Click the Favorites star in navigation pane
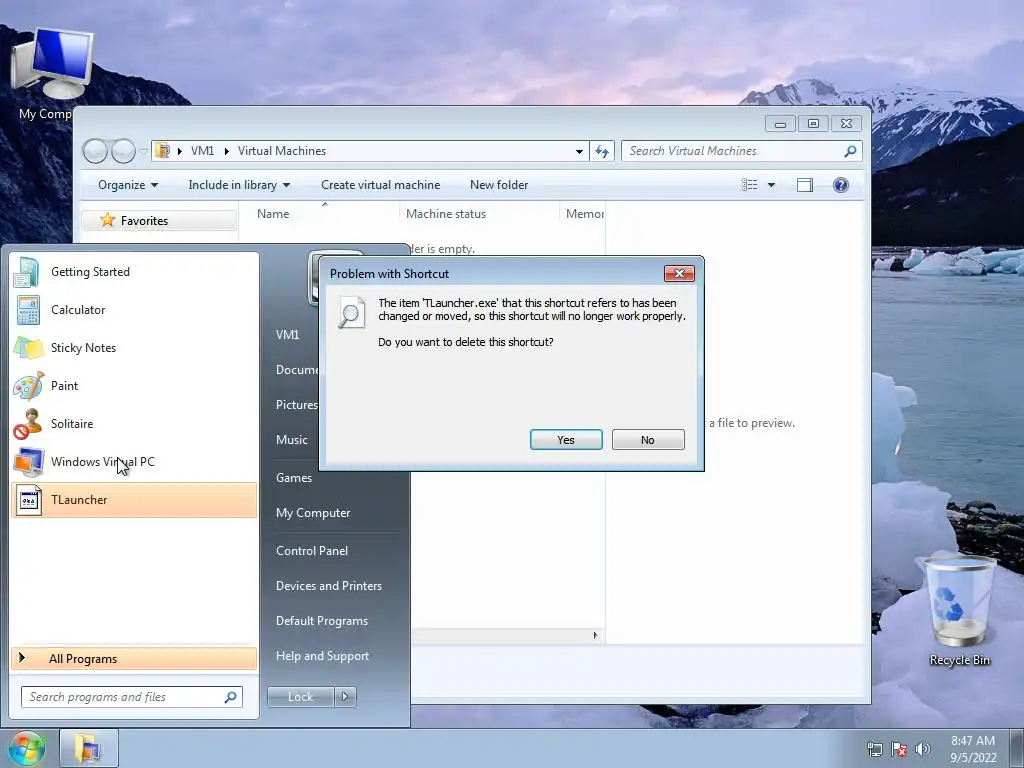1024x768 pixels. (x=108, y=220)
